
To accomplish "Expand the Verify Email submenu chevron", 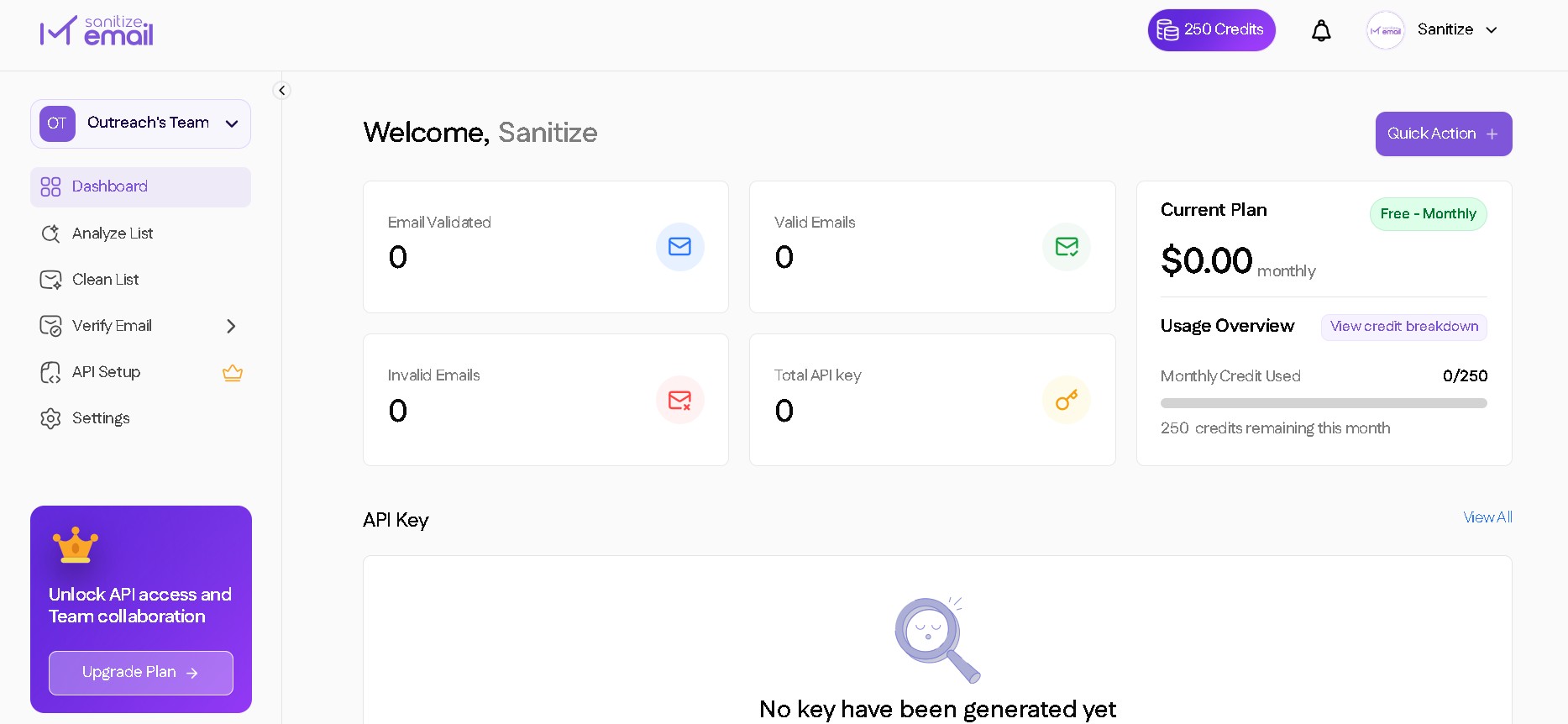I will coord(231,326).
